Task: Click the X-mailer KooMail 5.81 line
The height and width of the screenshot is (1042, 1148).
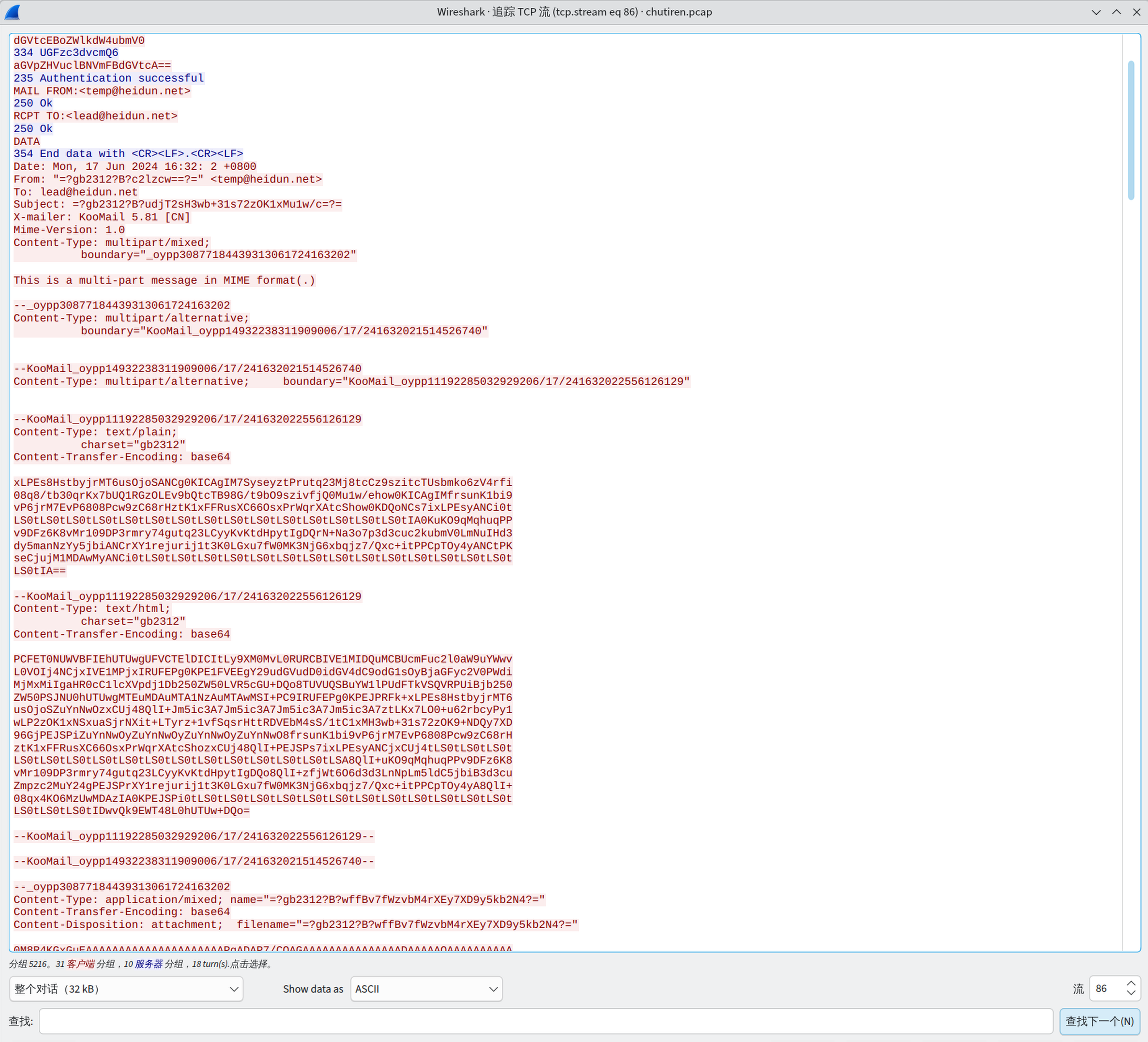Action: [x=101, y=217]
